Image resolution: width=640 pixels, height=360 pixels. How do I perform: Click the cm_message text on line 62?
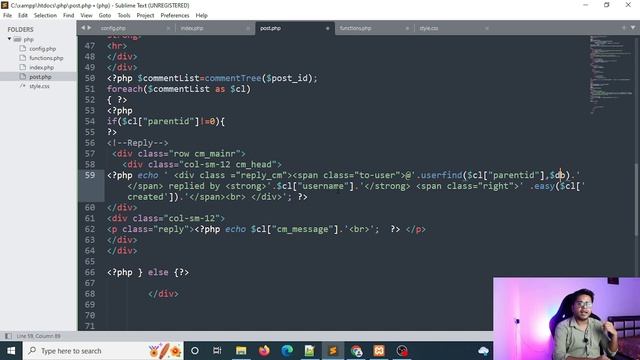pyautogui.click(x=302, y=229)
